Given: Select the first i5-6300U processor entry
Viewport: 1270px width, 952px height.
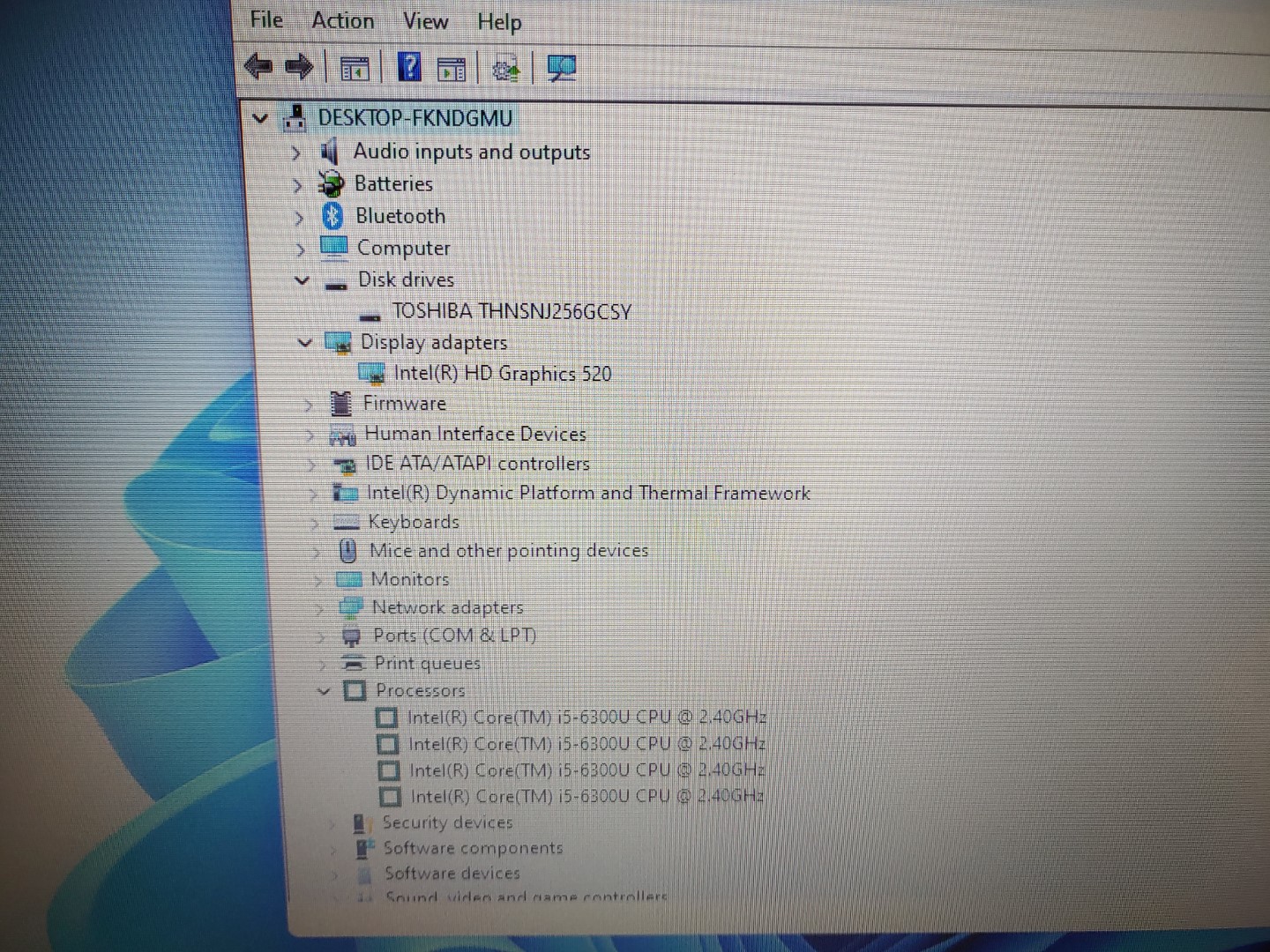Looking at the screenshot, I should (x=586, y=718).
